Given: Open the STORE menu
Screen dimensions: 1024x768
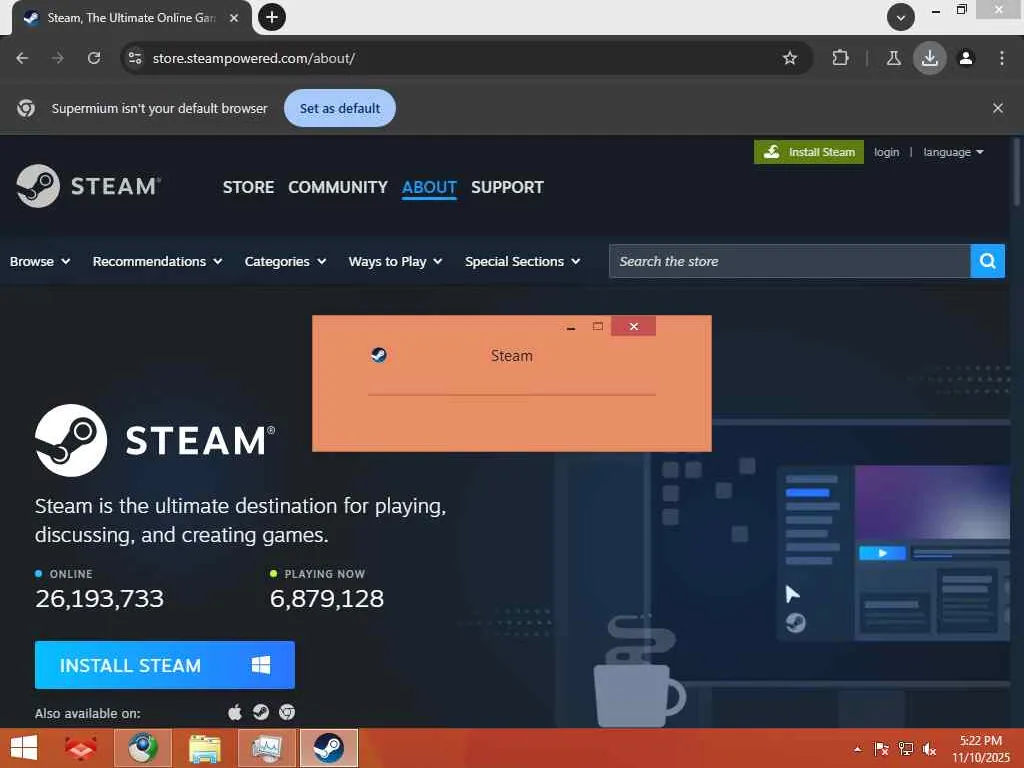Looking at the screenshot, I should click(248, 187).
